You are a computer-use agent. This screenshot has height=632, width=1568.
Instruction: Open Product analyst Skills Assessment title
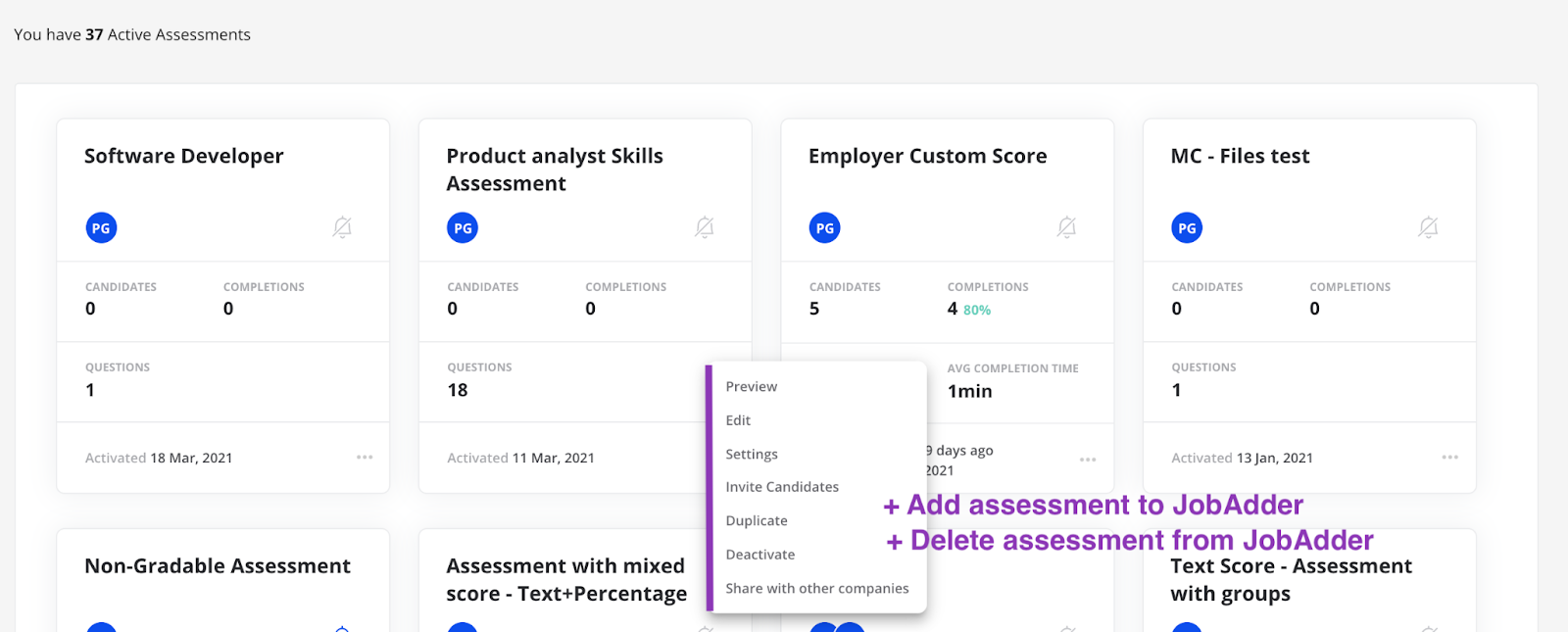(555, 170)
